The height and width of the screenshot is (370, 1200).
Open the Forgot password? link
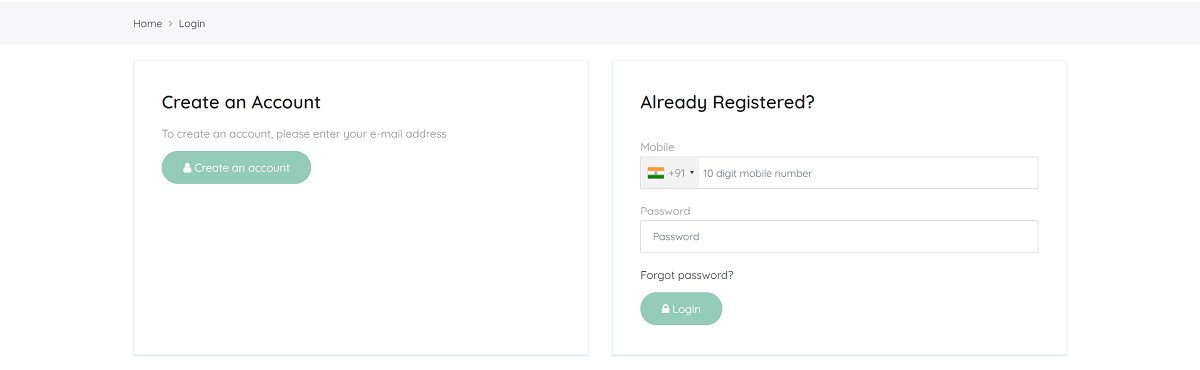(687, 275)
